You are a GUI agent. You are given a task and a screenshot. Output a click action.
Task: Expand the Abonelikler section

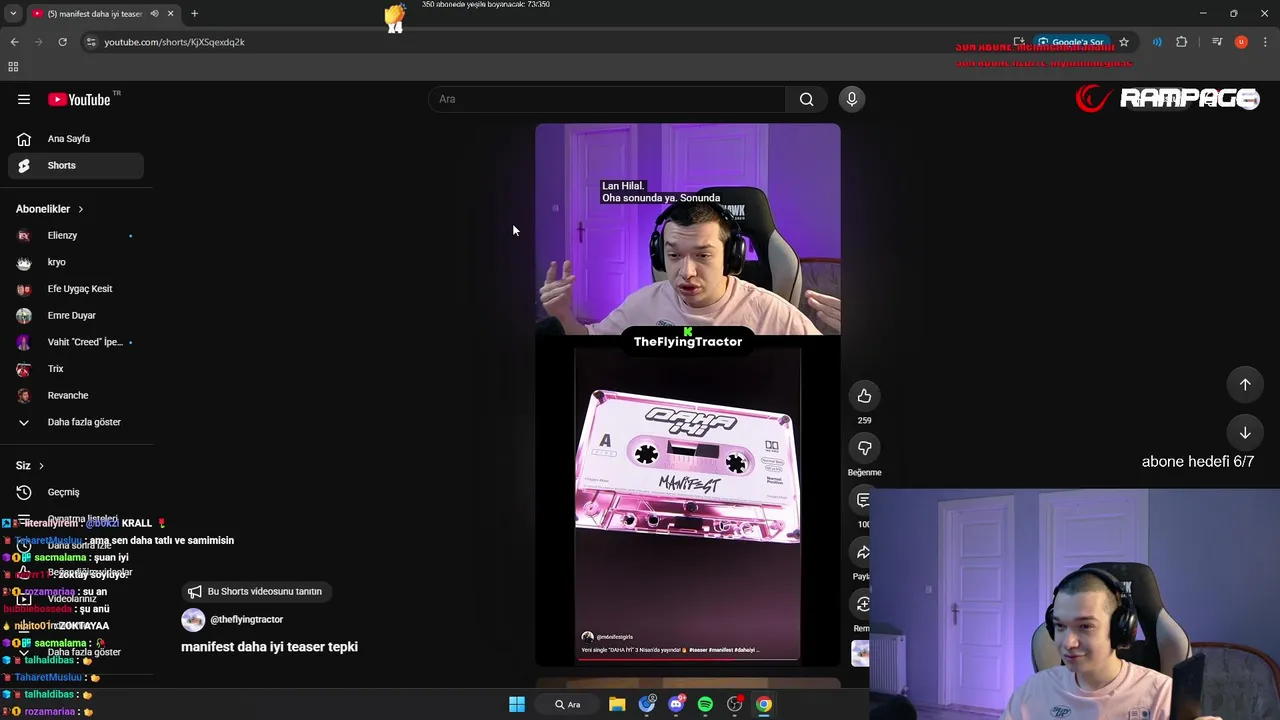click(x=50, y=209)
